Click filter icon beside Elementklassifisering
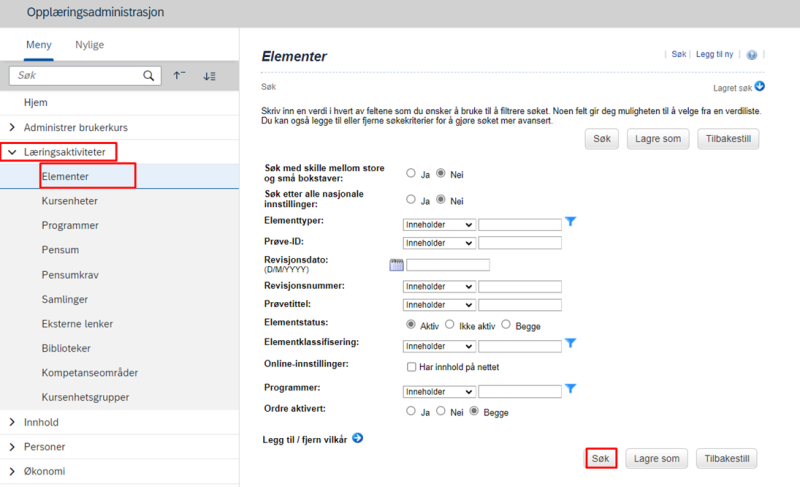The width and height of the screenshot is (800, 487). pyautogui.click(x=570, y=343)
